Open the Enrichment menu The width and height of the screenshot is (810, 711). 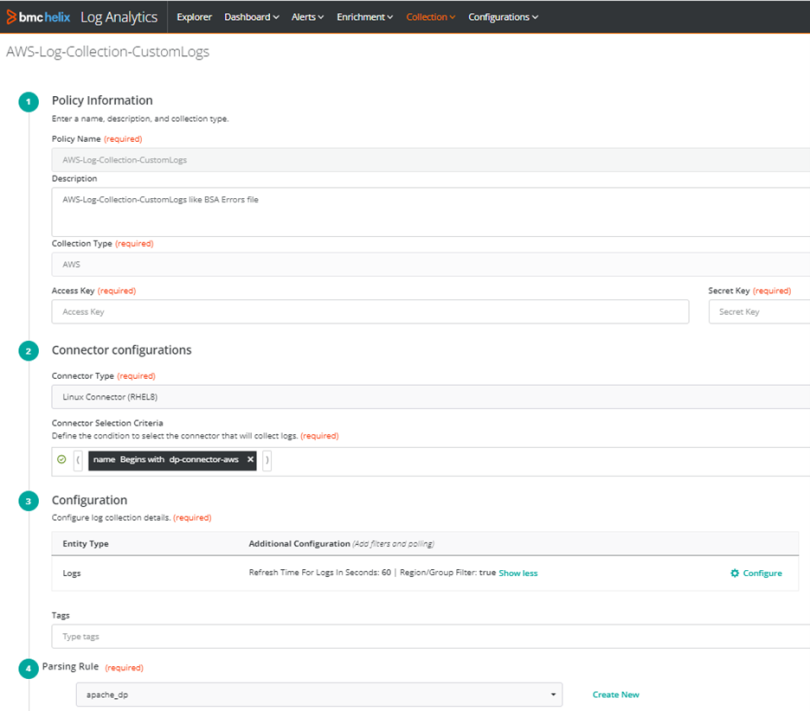click(x=365, y=17)
